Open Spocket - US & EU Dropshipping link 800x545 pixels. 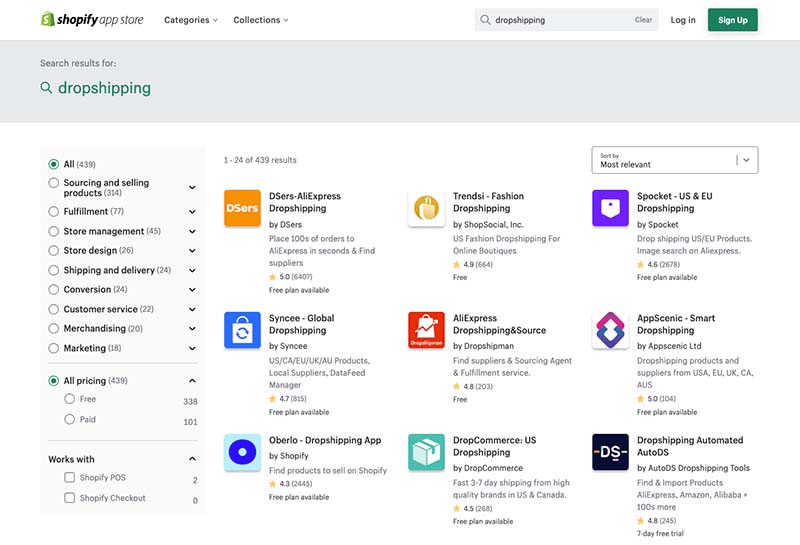click(674, 202)
